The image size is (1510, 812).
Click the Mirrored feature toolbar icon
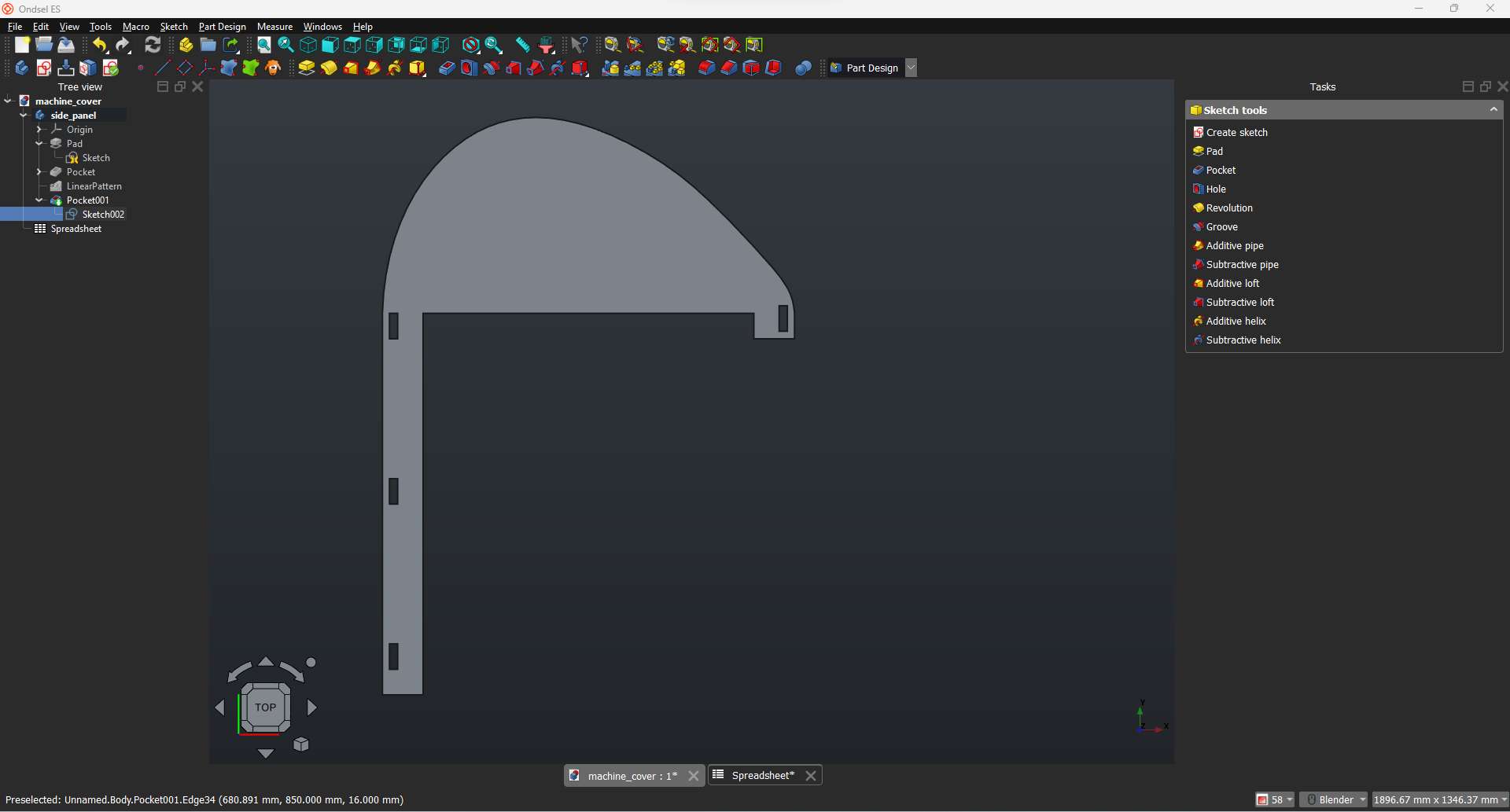pyautogui.click(x=610, y=68)
